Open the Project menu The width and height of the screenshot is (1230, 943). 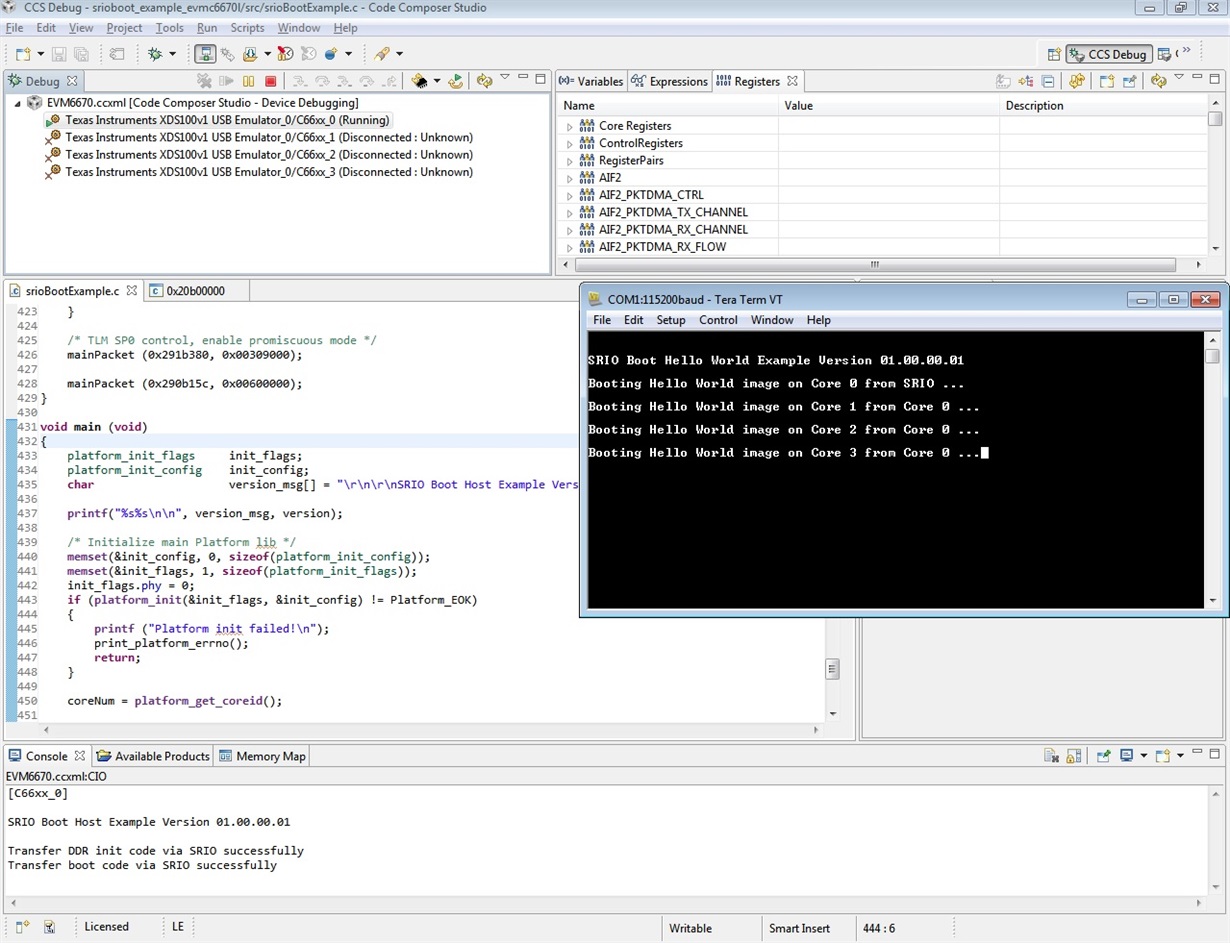coord(124,28)
